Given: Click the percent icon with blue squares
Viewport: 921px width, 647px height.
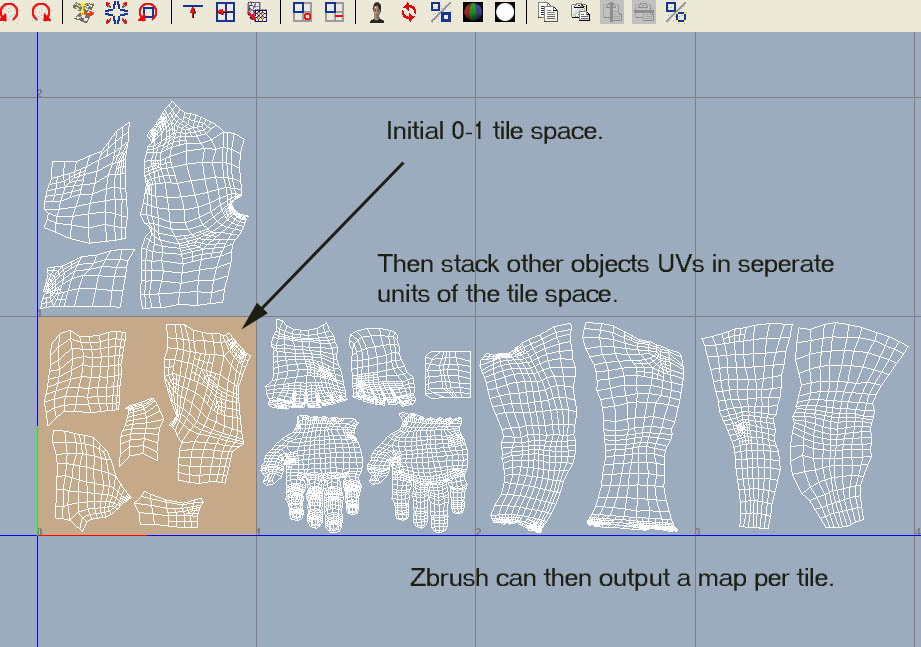Looking at the screenshot, I should (441, 12).
